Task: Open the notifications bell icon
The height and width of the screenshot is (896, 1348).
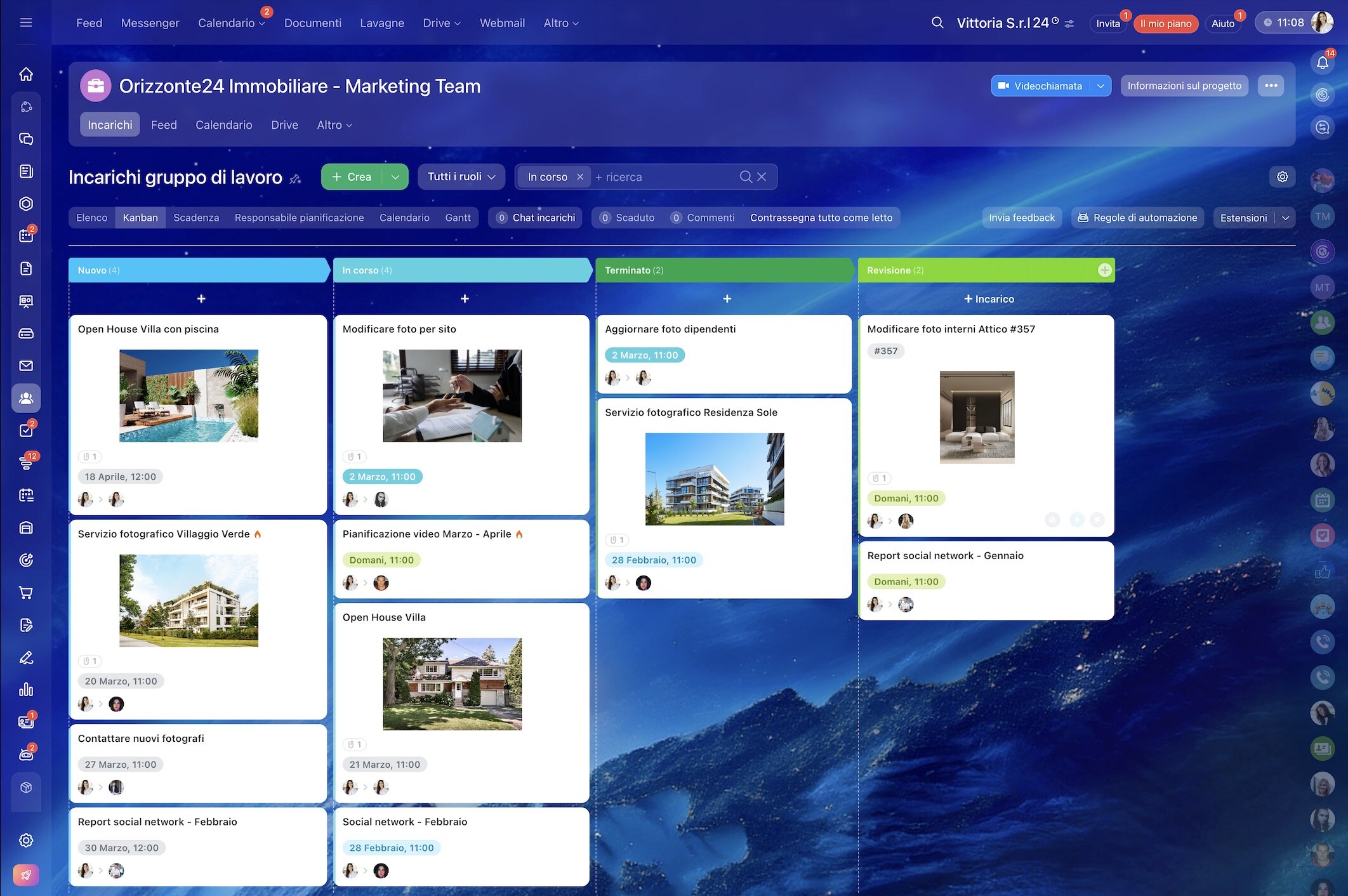Action: (x=1323, y=62)
